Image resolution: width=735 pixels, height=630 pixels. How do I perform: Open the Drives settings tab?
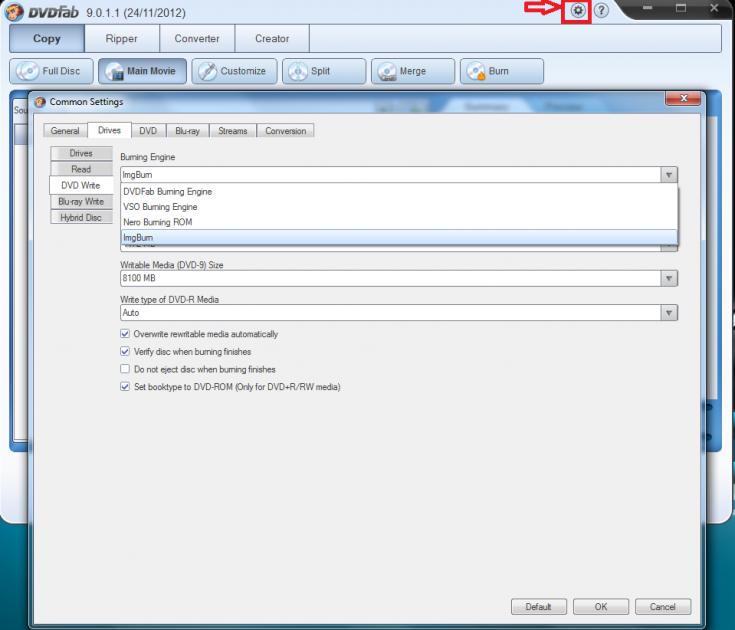pos(109,130)
